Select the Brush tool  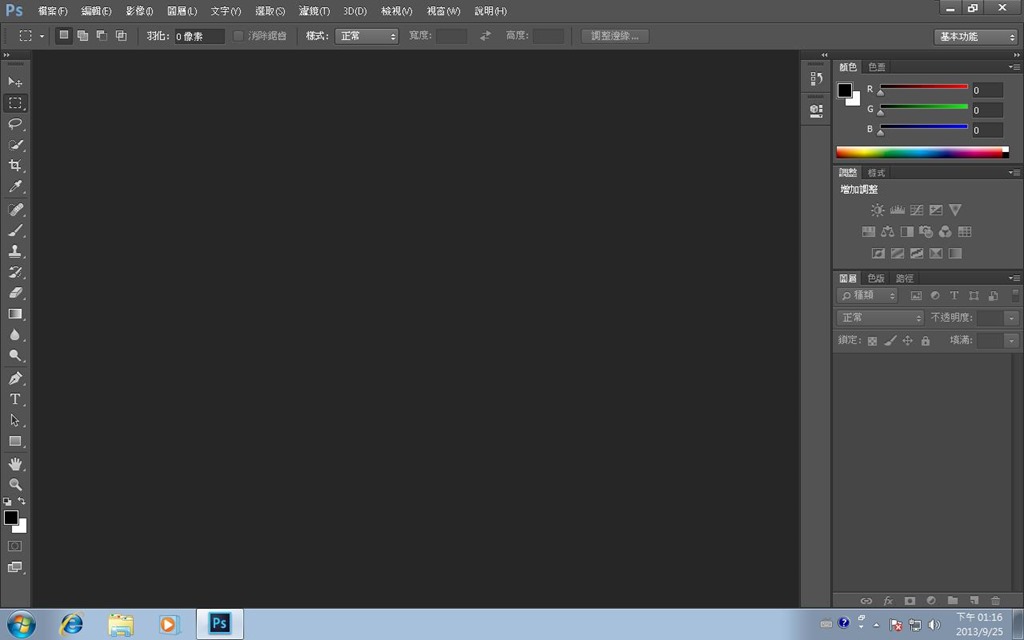[15, 231]
